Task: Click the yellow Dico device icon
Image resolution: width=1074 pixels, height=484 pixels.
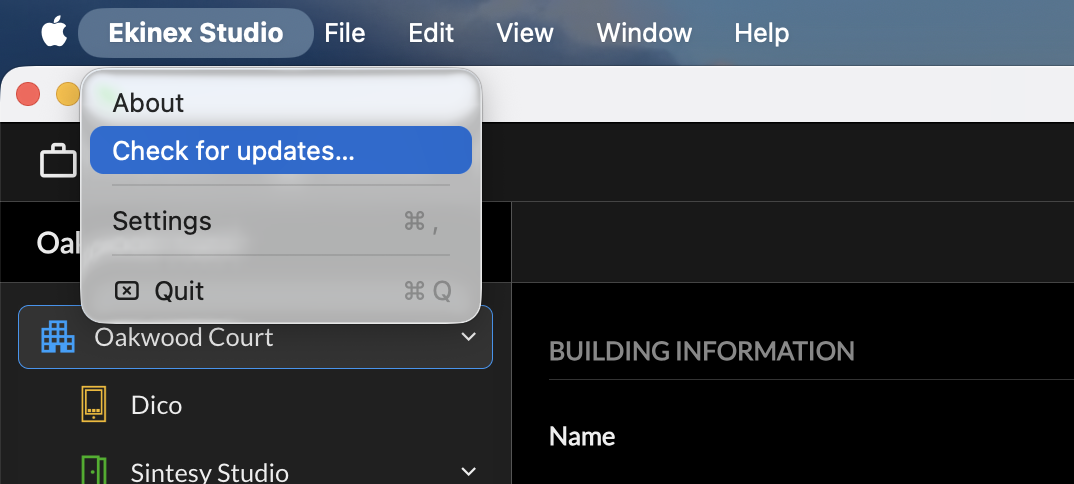Action: point(94,404)
